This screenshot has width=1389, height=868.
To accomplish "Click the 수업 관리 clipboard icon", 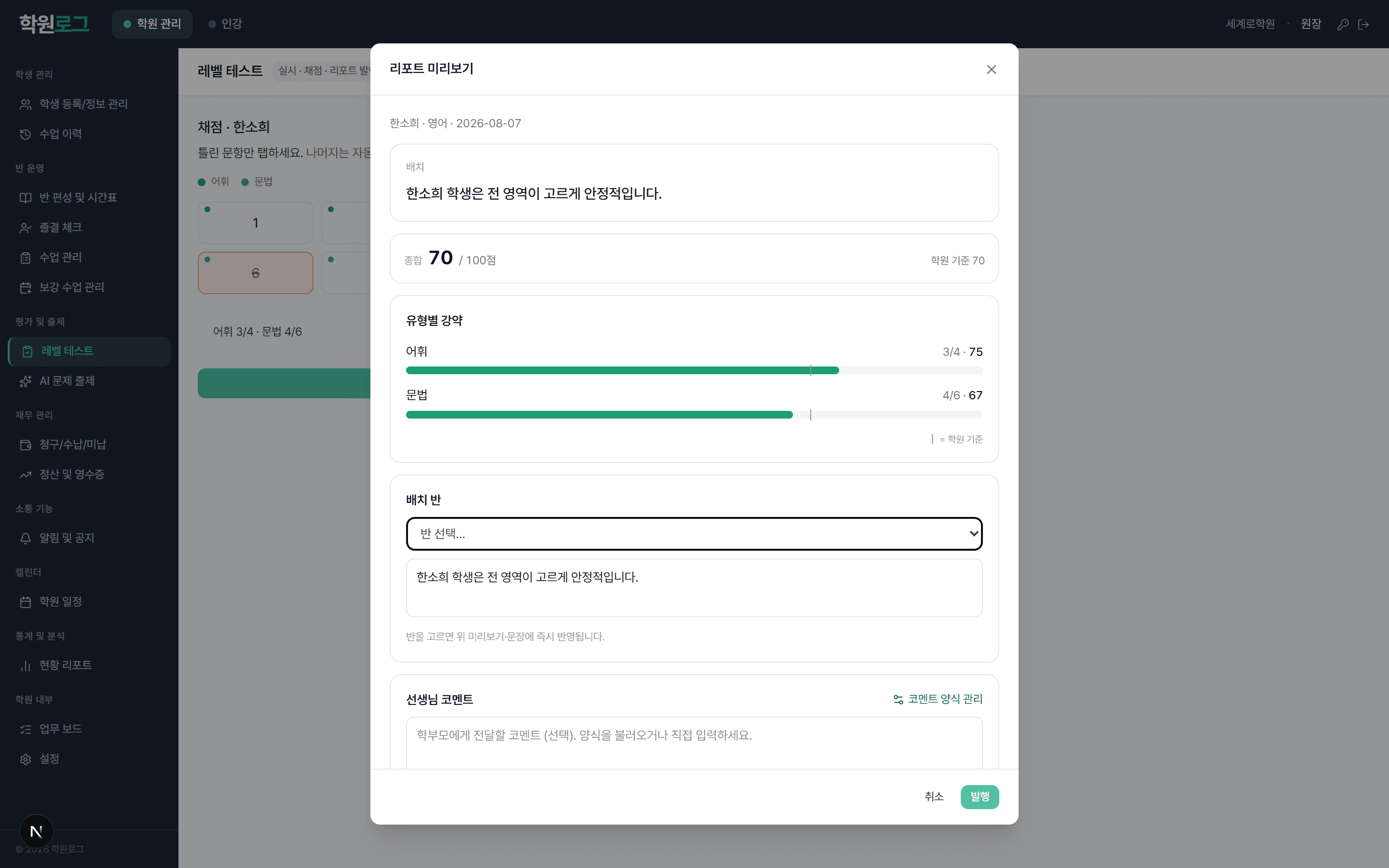I will [25, 257].
